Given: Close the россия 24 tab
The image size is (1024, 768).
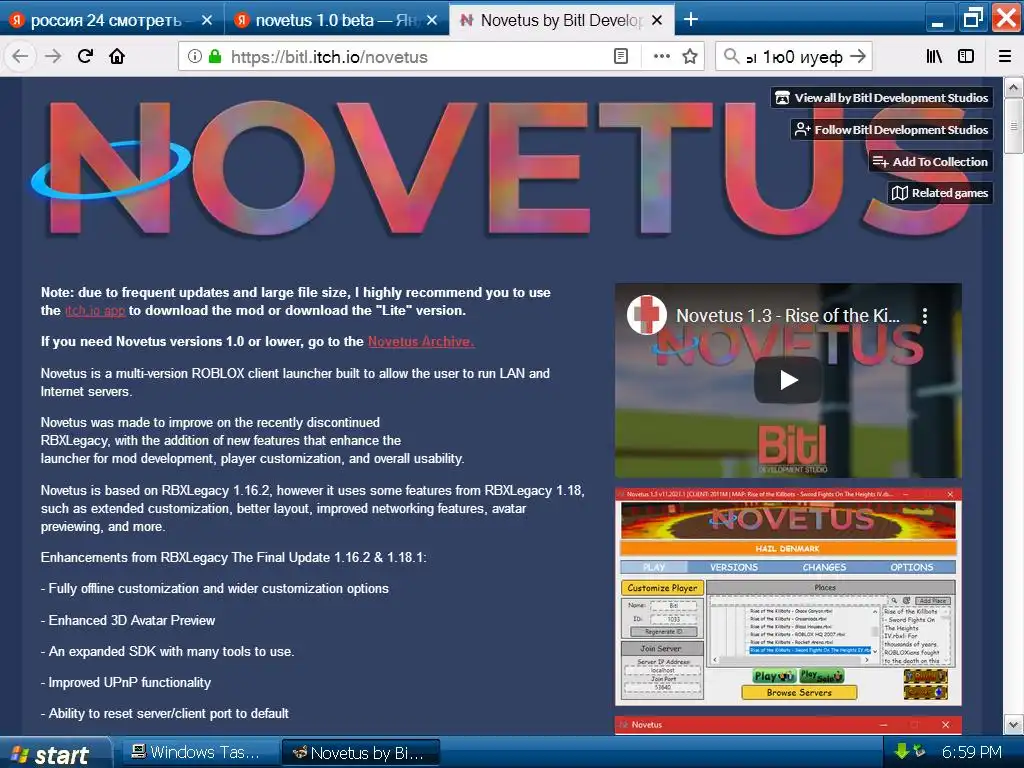Looking at the screenshot, I should click(206, 20).
